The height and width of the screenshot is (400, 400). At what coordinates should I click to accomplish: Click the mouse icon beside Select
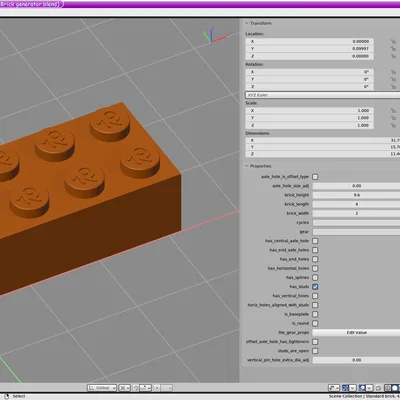(x=7, y=396)
